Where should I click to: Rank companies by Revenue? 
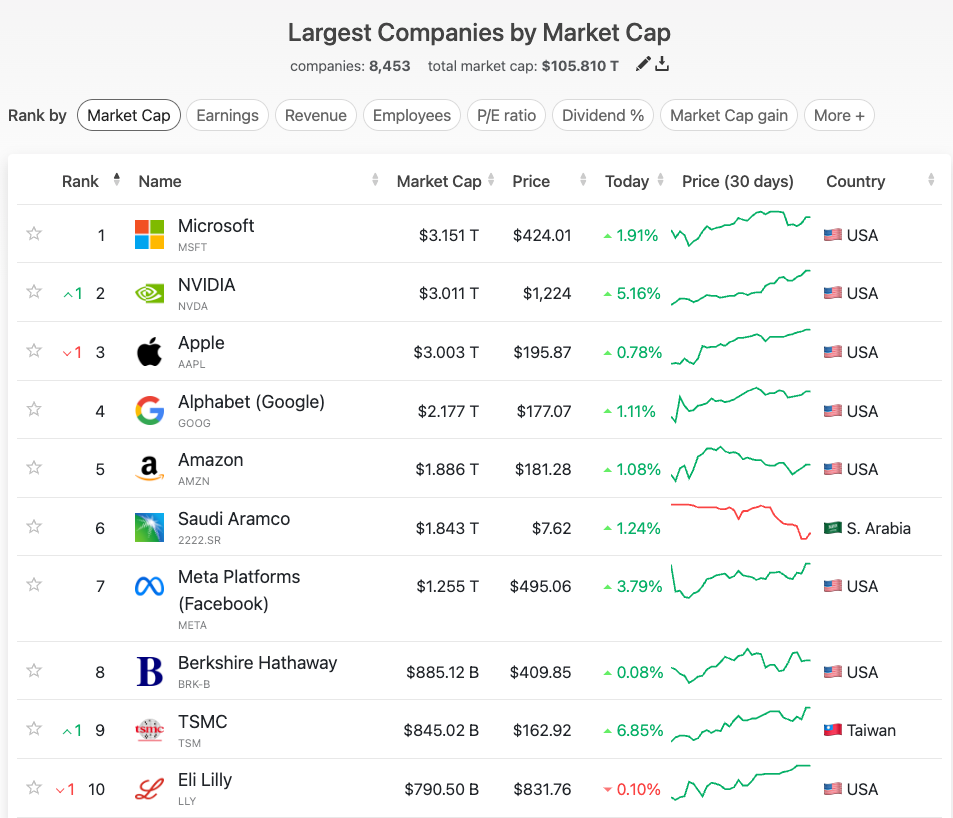point(315,115)
